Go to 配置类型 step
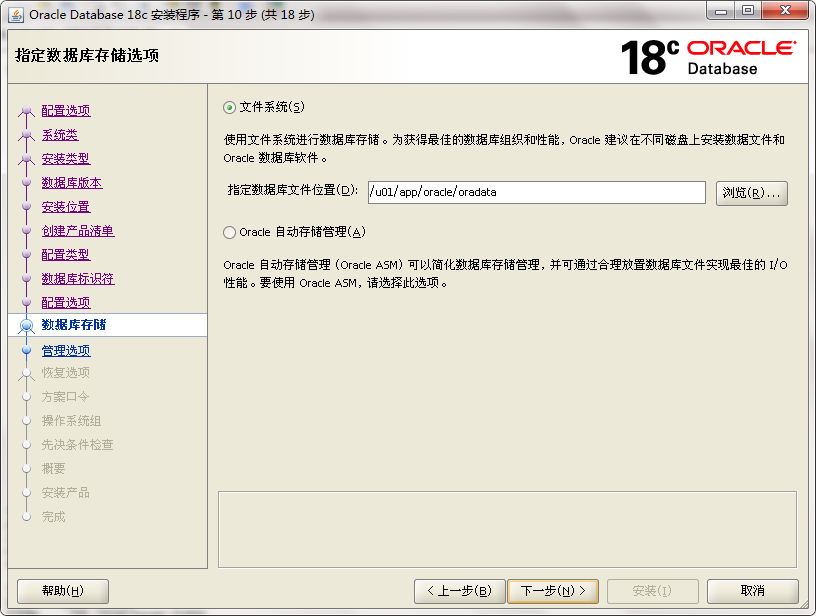 66,254
